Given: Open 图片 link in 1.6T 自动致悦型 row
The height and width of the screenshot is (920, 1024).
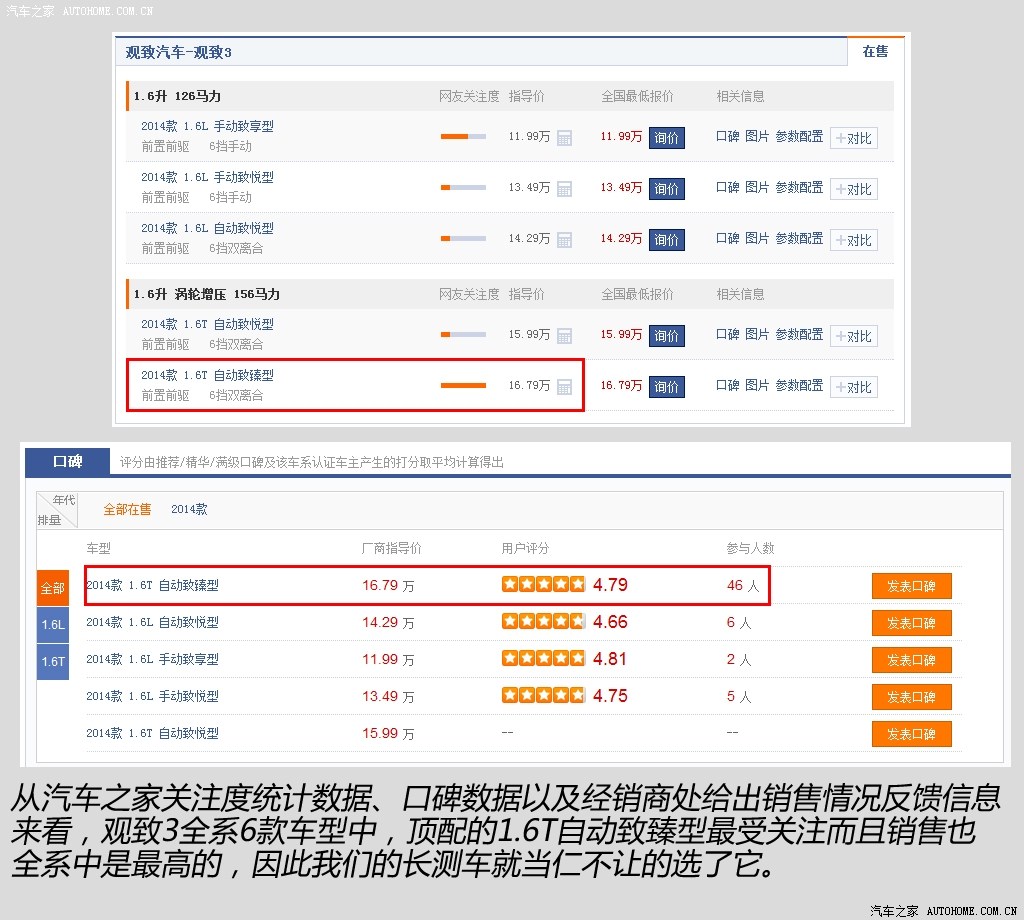Looking at the screenshot, I should (757, 334).
